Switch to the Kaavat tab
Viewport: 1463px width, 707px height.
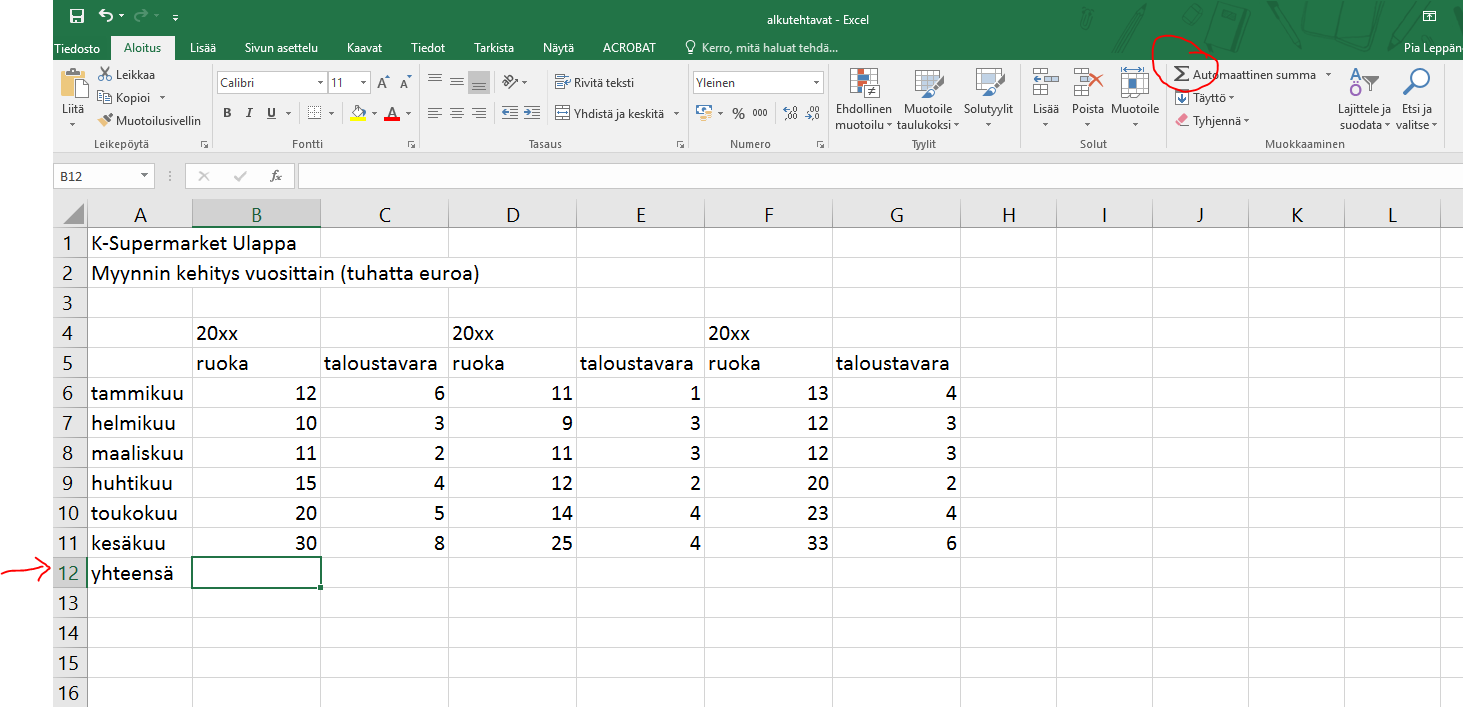[364, 48]
